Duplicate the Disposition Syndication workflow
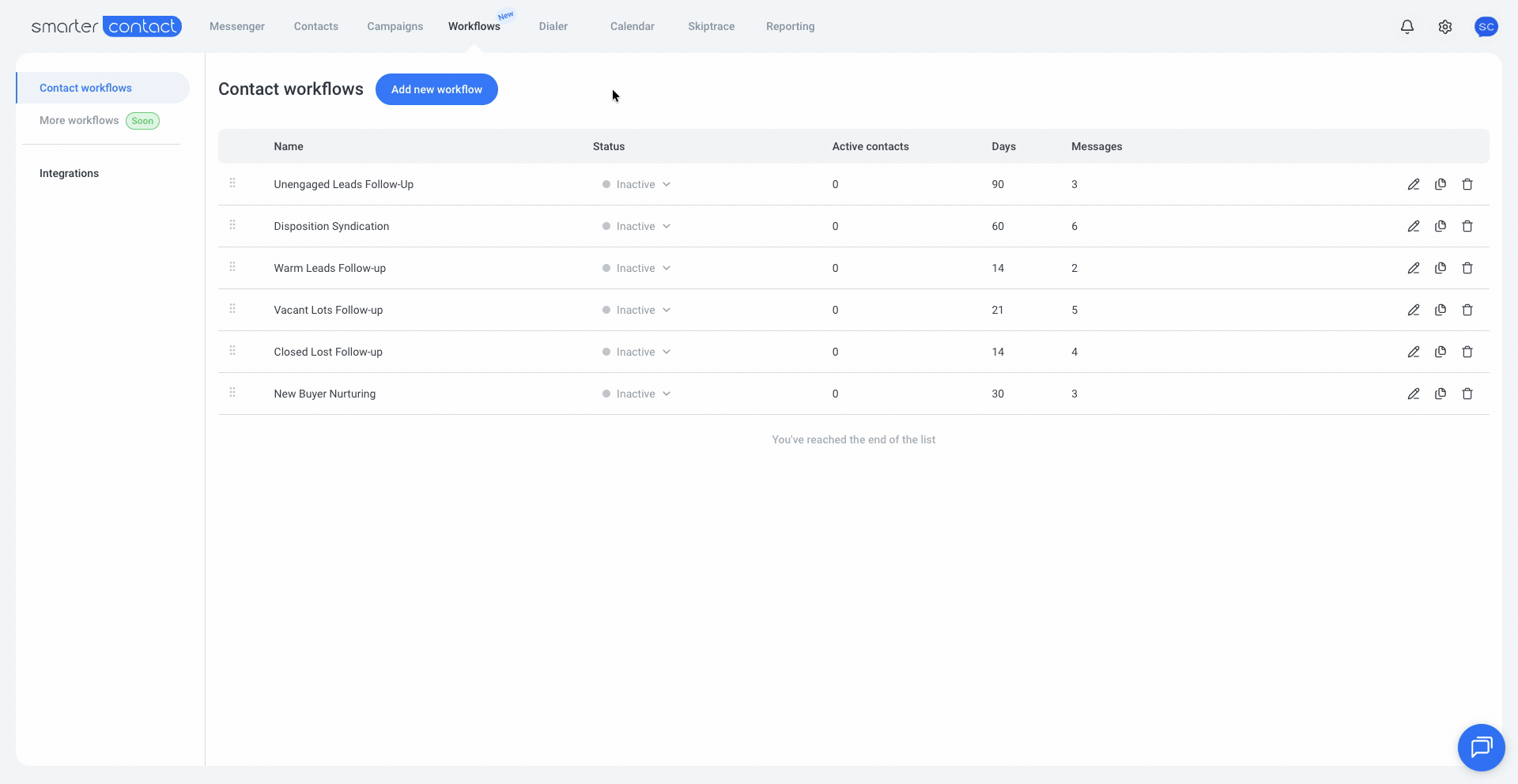This screenshot has width=1518, height=784. click(1441, 226)
